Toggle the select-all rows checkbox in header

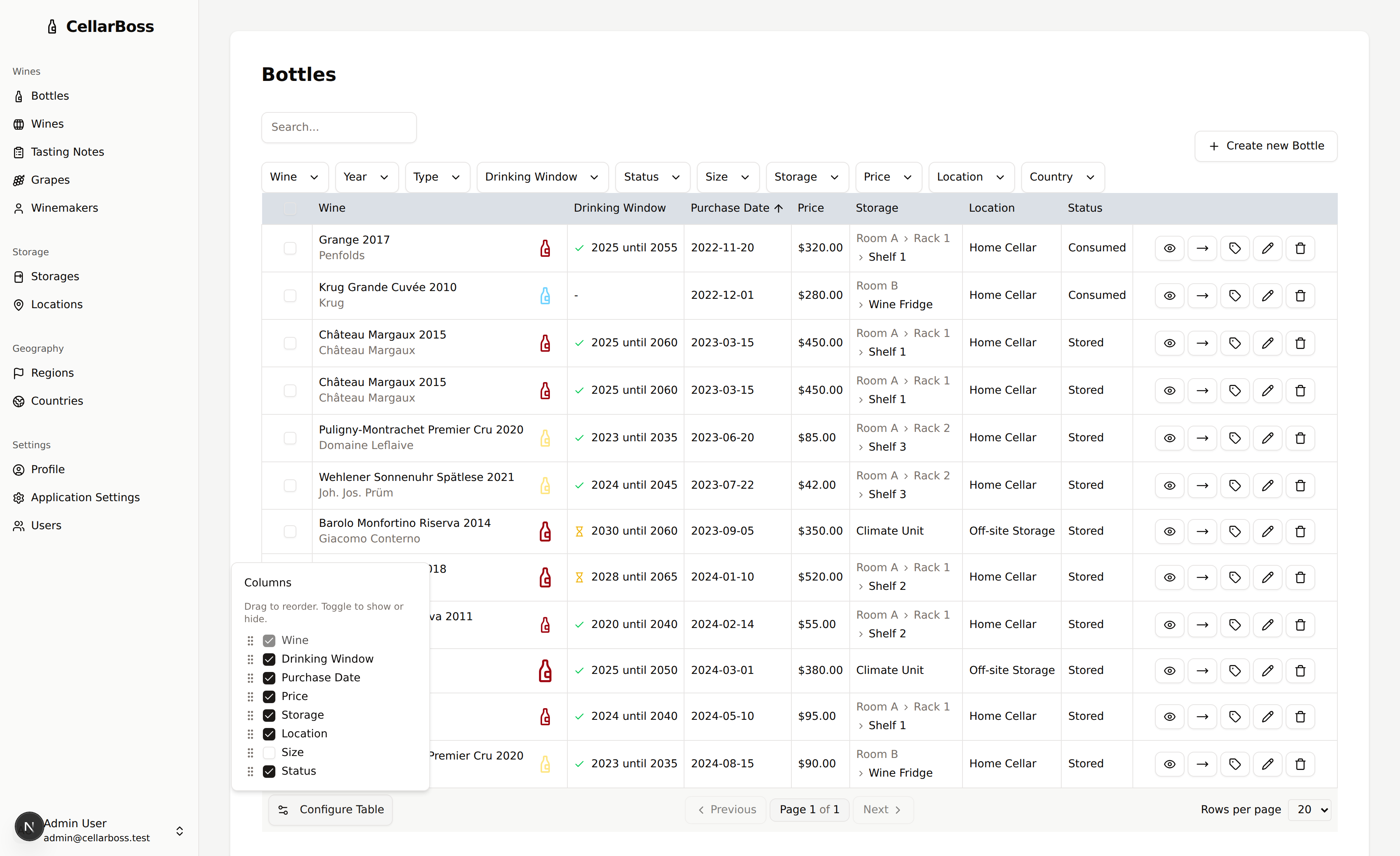tap(290, 208)
